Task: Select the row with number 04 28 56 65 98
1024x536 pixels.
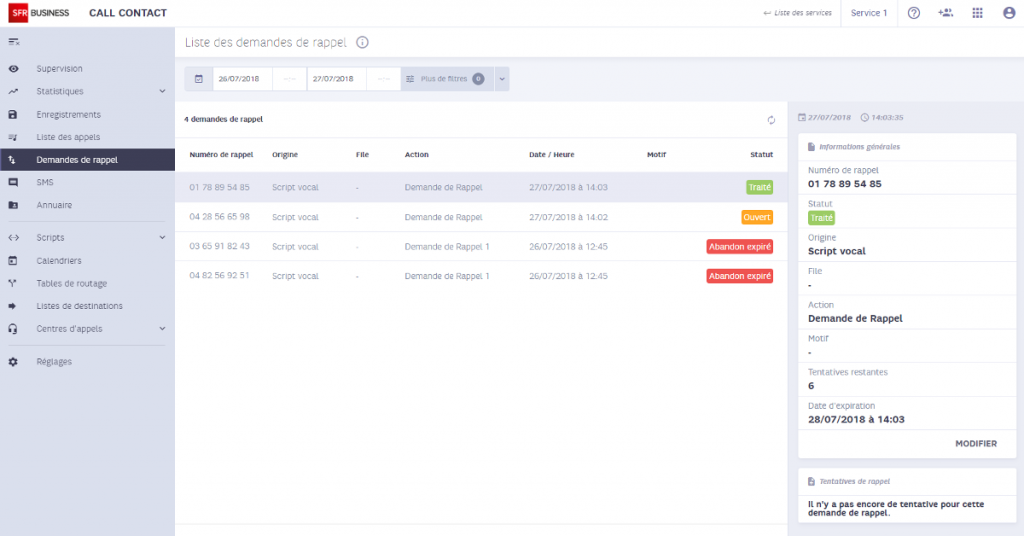Action: tap(481, 217)
